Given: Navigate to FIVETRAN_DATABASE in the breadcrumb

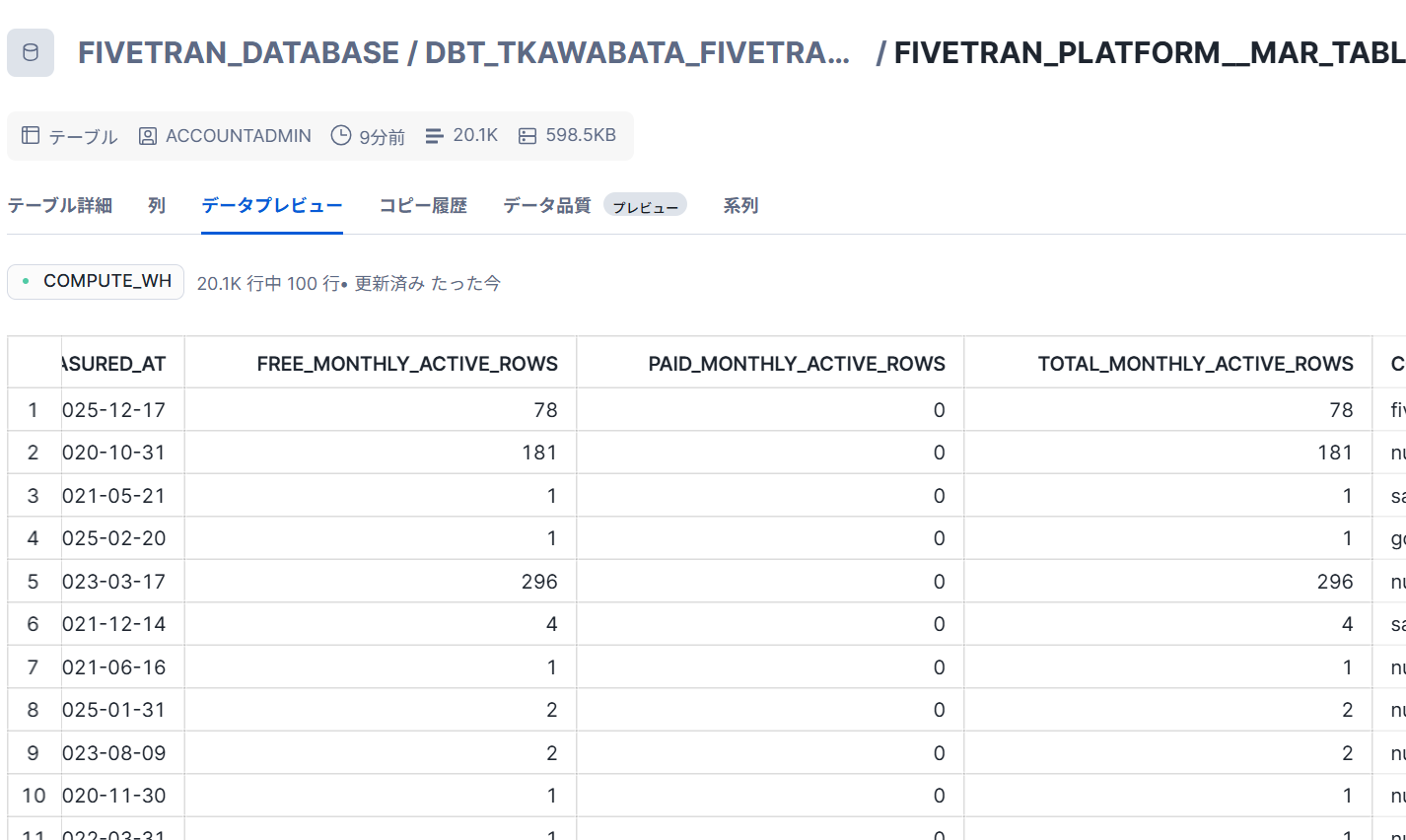Looking at the screenshot, I should (239, 53).
